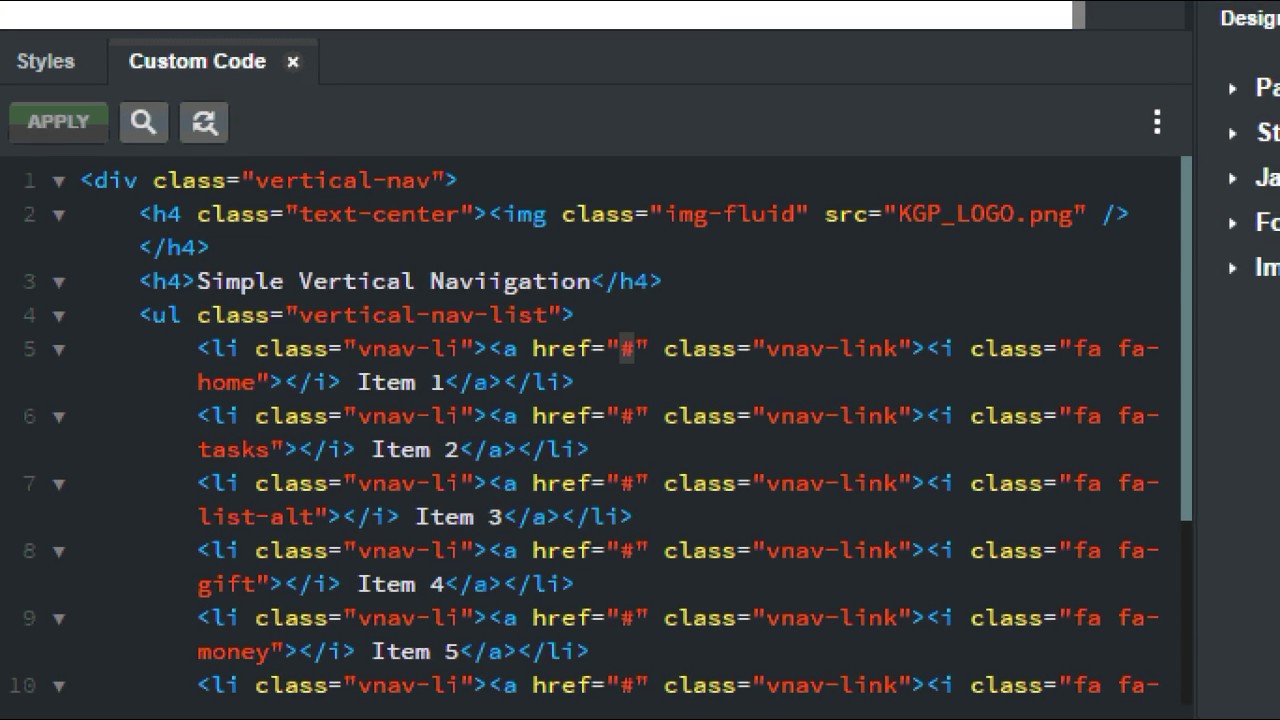Click "Item 2" text in code
This screenshot has height=720, width=1280.
[x=415, y=449]
